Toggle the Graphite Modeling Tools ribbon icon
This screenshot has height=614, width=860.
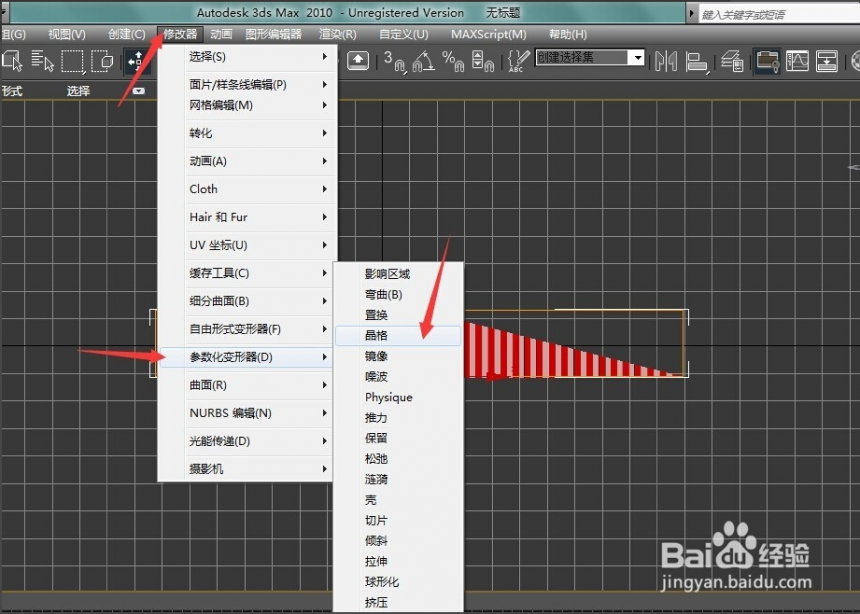767,61
